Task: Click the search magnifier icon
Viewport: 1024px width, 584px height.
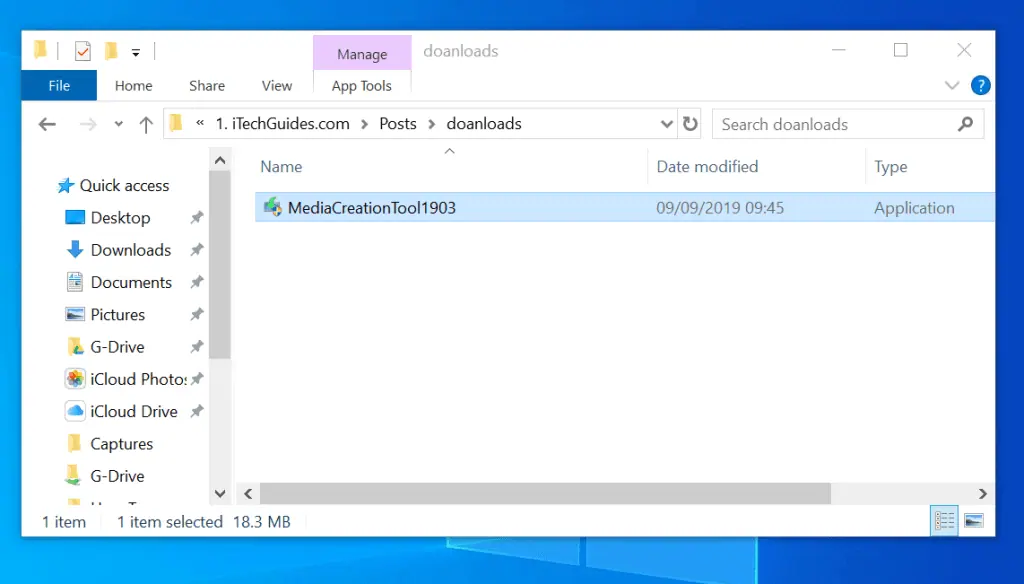Action: pyautogui.click(x=965, y=124)
